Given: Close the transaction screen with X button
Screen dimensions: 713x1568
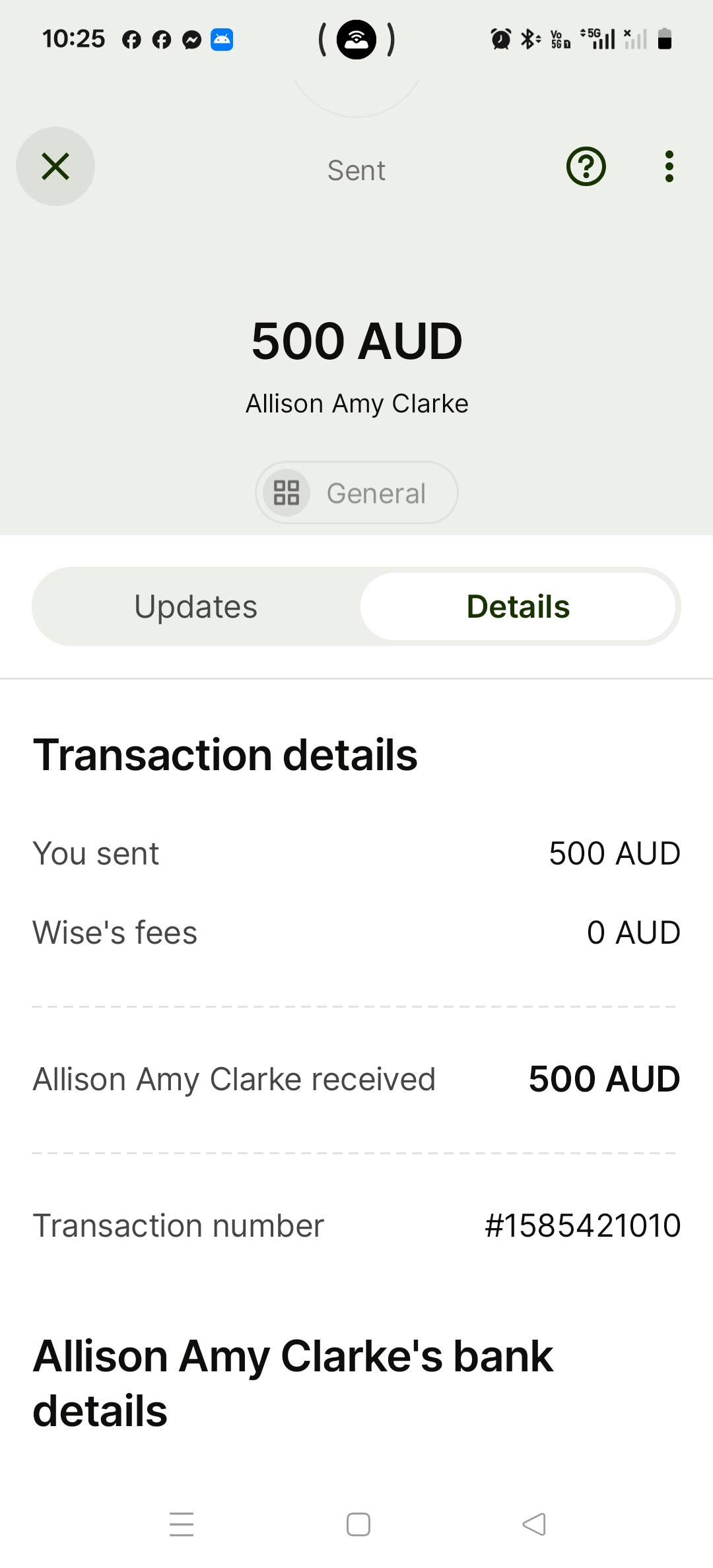Looking at the screenshot, I should pyautogui.click(x=55, y=166).
